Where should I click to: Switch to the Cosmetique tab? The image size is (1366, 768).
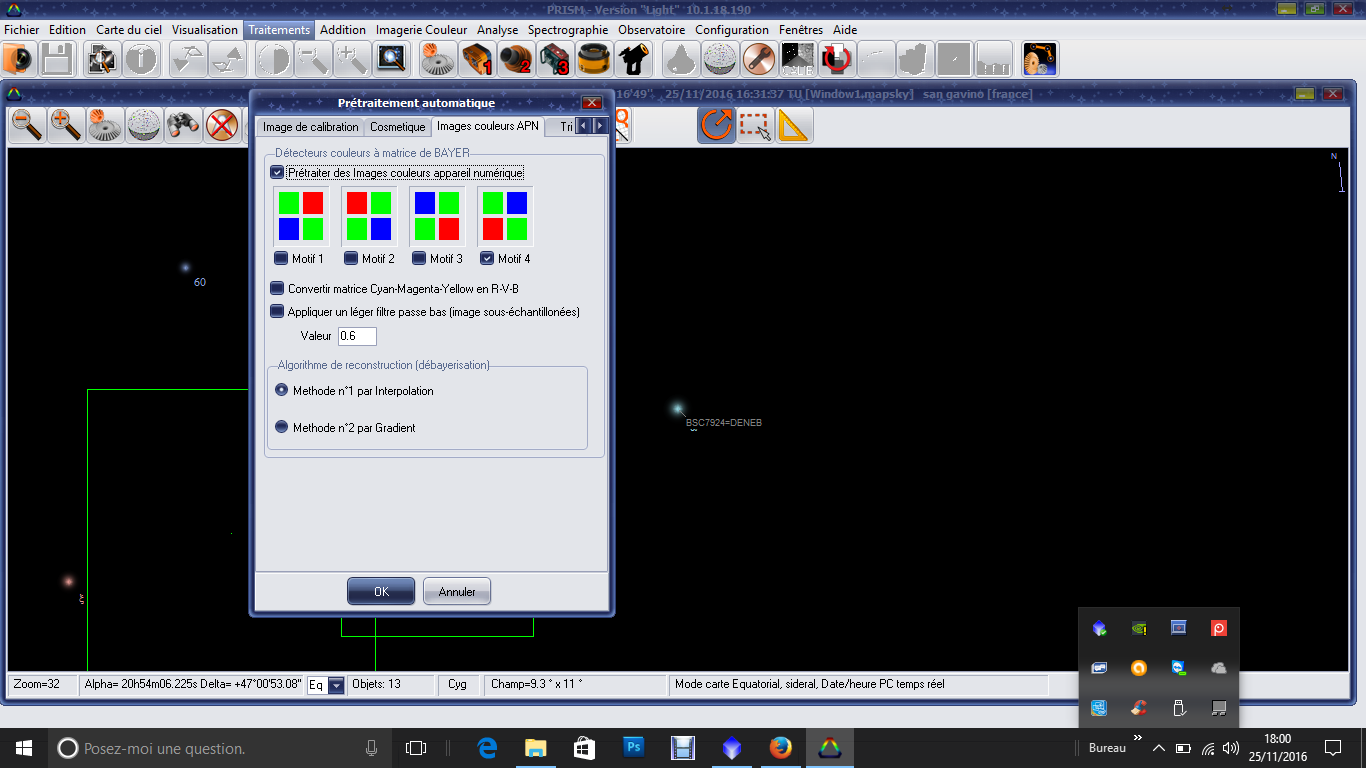[x=397, y=127]
